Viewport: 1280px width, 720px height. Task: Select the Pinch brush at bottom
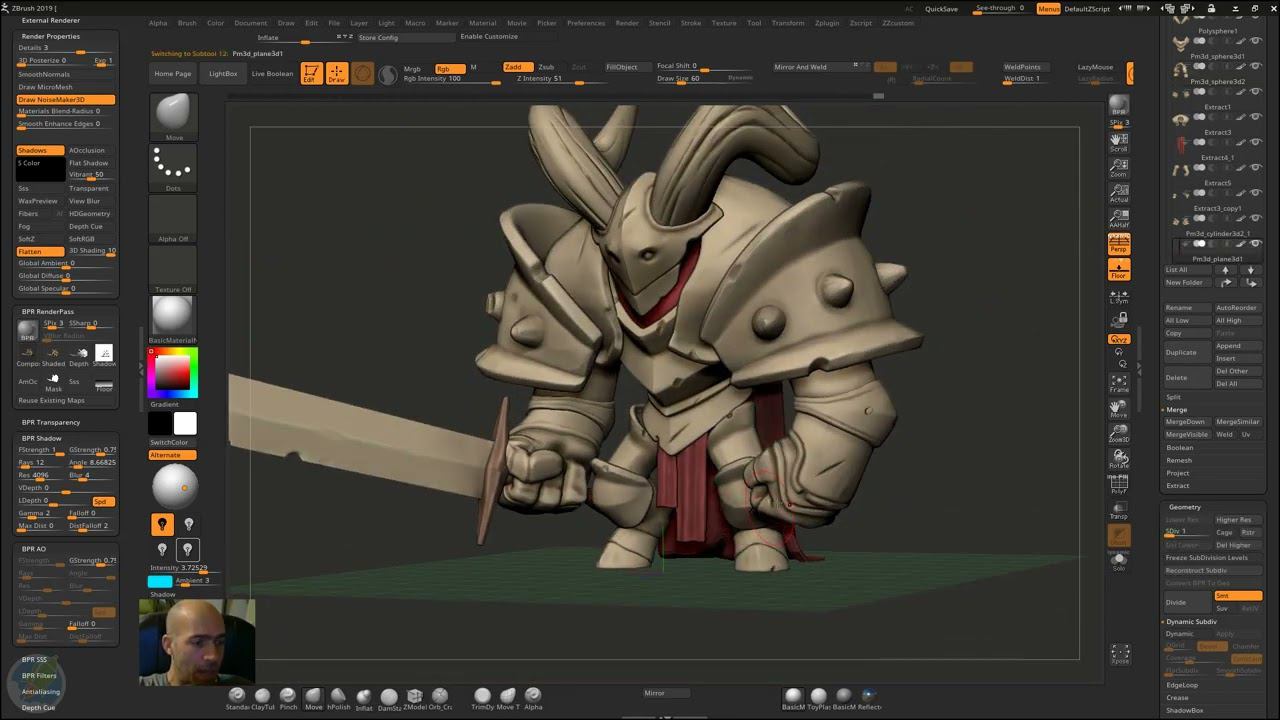[x=288, y=698]
